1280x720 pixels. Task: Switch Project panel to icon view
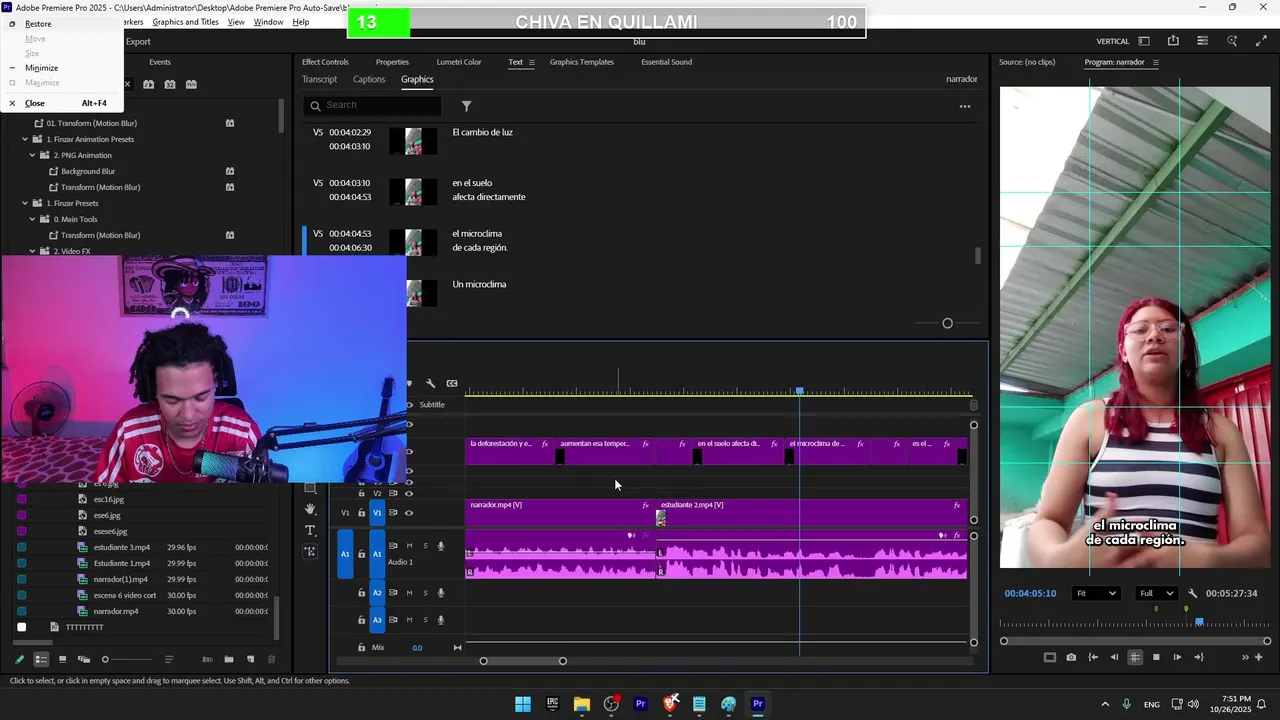tap(62, 659)
